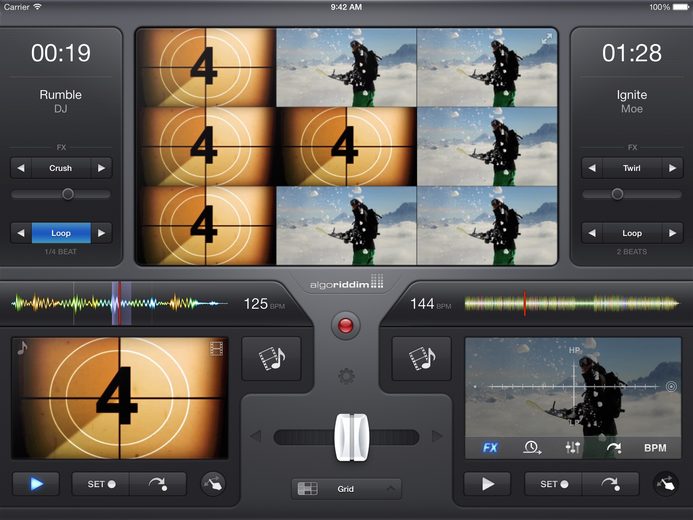This screenshot has width=693, height=520.
Task: Toggle touch scratch mode on right deck
Action: pos(666,484)
